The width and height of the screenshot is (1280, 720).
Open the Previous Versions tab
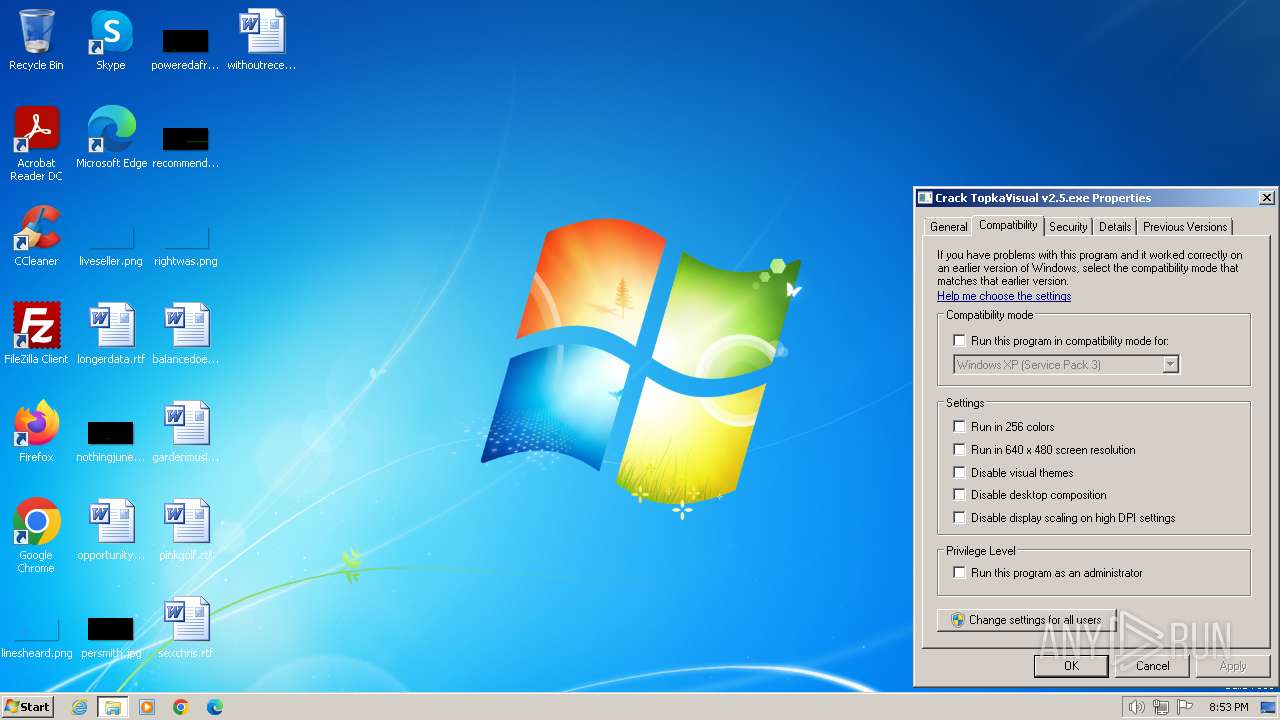pos(1185,227)
